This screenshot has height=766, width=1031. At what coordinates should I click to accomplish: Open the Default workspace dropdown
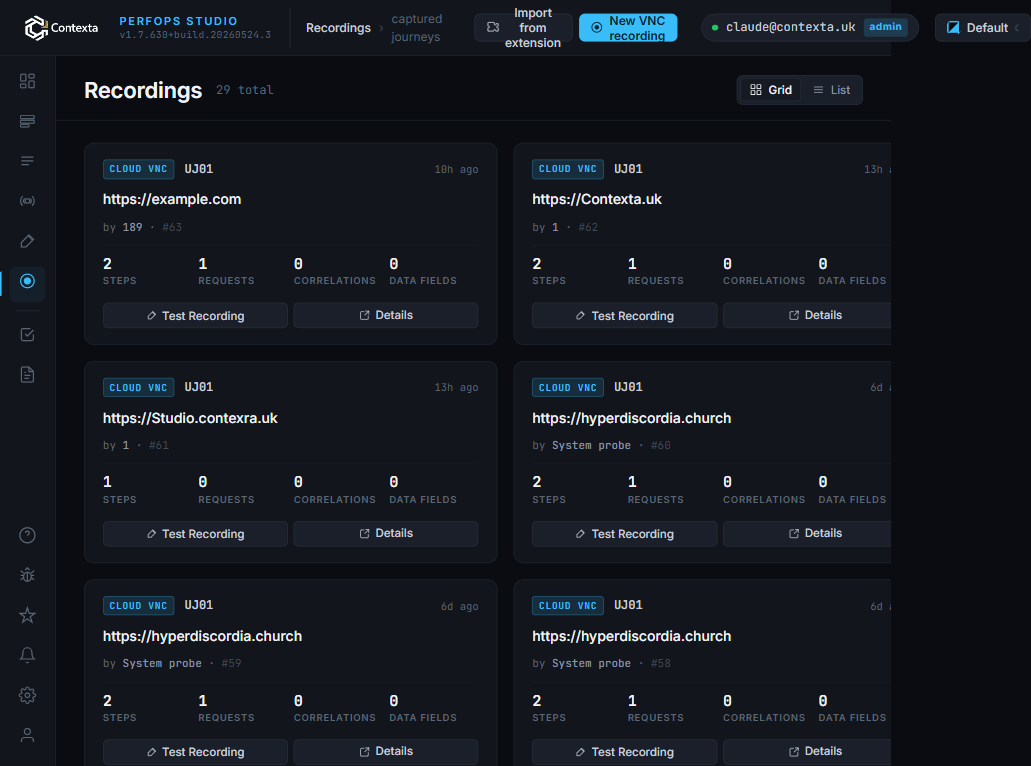point(982,28)
